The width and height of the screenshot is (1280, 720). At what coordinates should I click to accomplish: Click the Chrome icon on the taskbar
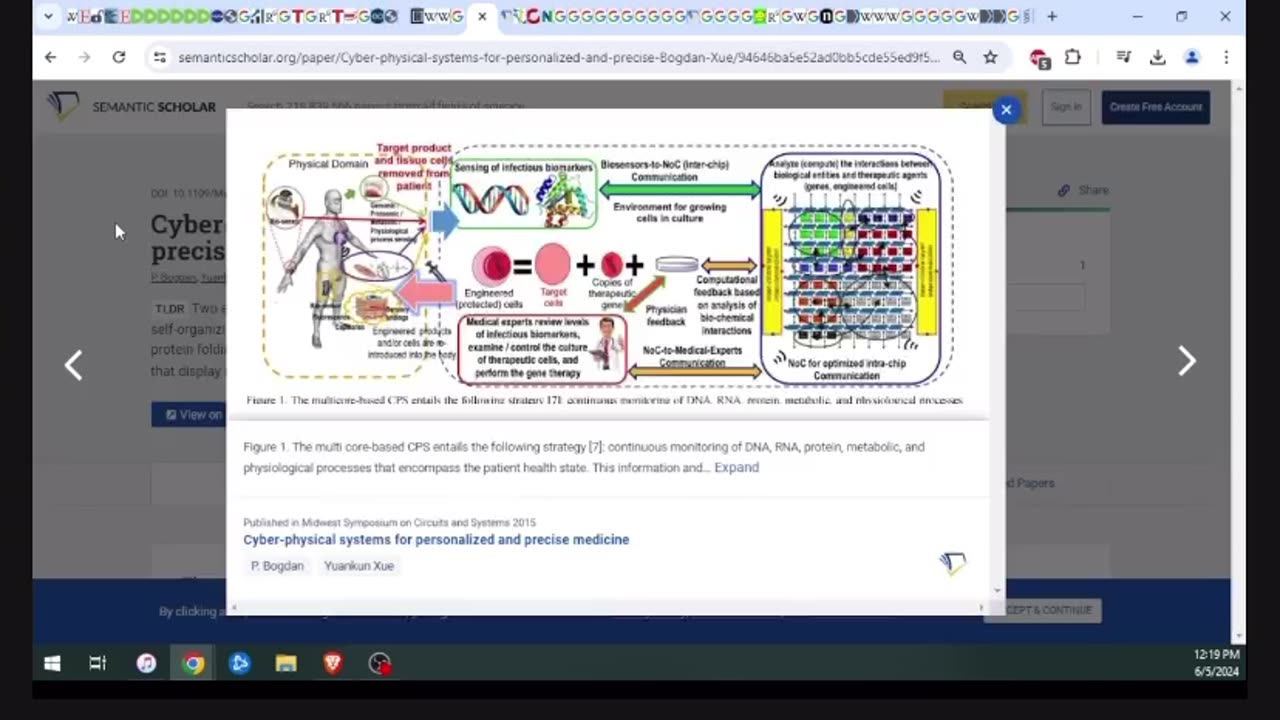point(193,663)
